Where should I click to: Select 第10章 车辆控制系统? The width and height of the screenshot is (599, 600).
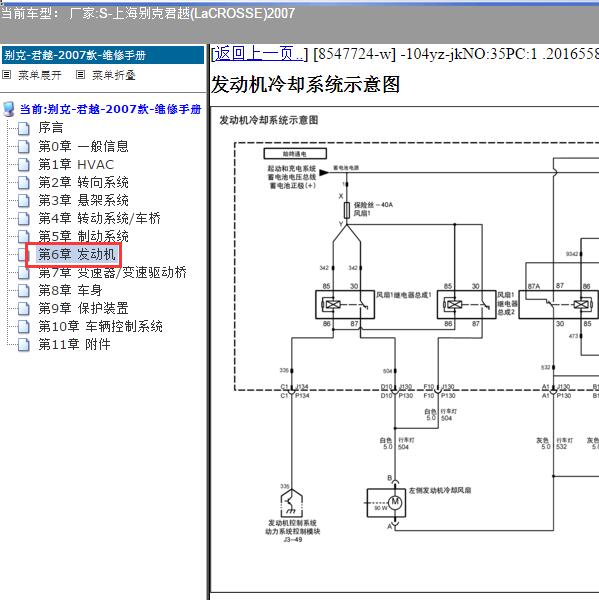pyautogui.click(x=100, y=326)
